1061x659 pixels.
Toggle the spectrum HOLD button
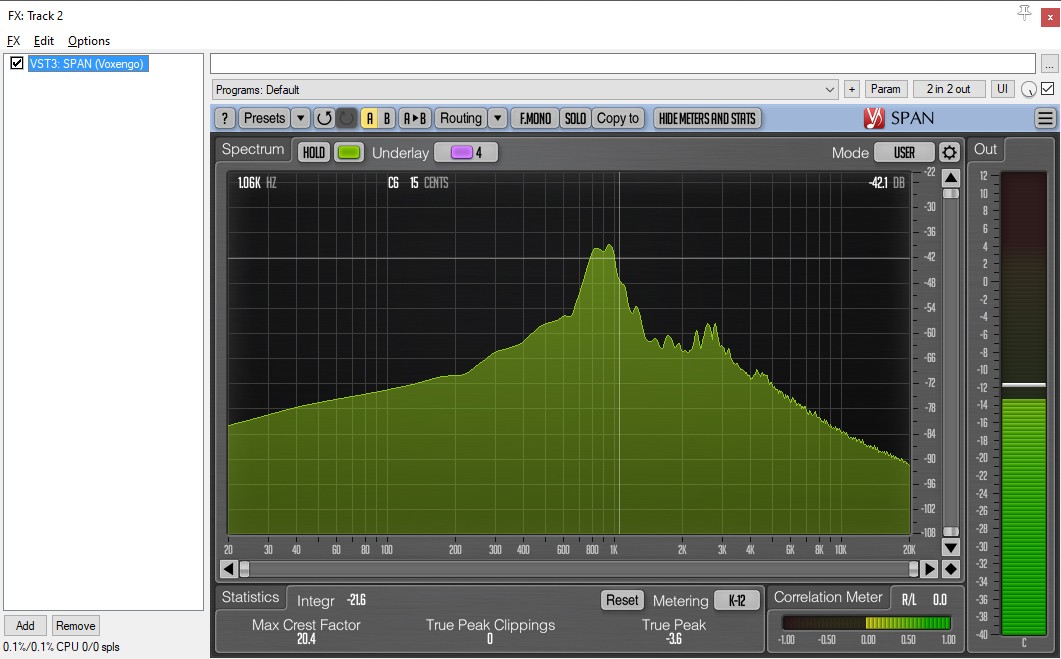313,152
